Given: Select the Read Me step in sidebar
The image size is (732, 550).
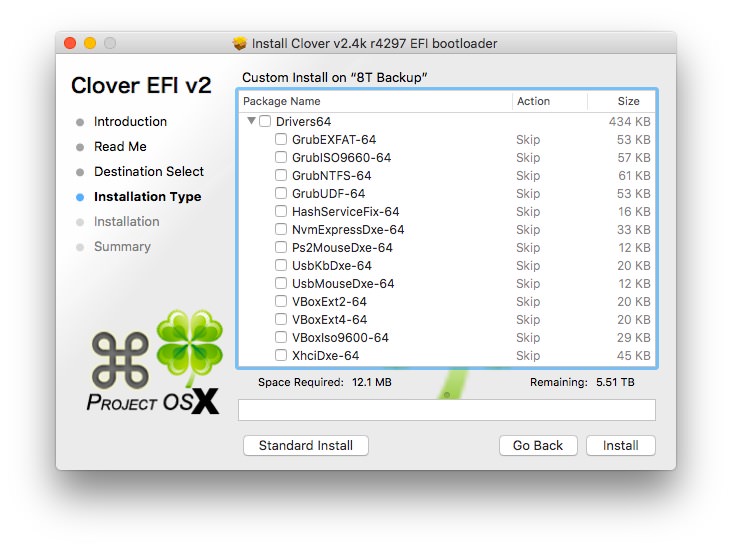Looking at the screenshot, I should point(120,147).
